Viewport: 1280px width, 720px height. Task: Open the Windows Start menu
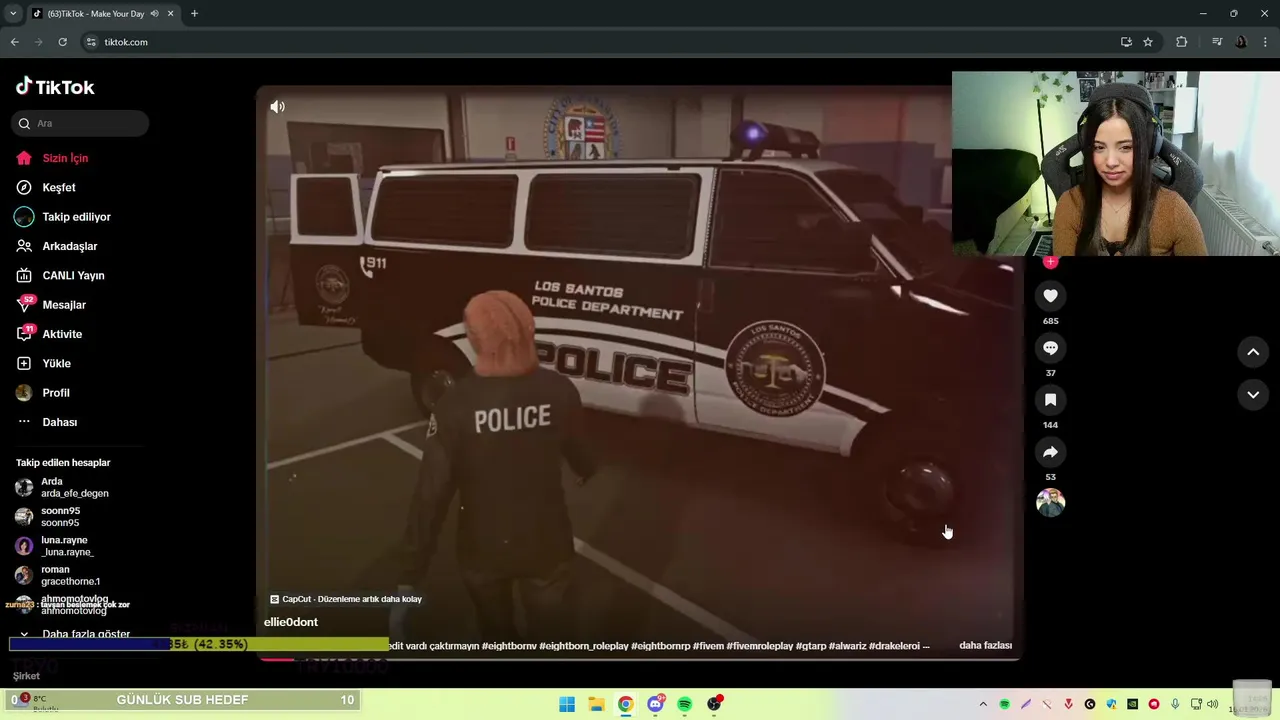567,704
